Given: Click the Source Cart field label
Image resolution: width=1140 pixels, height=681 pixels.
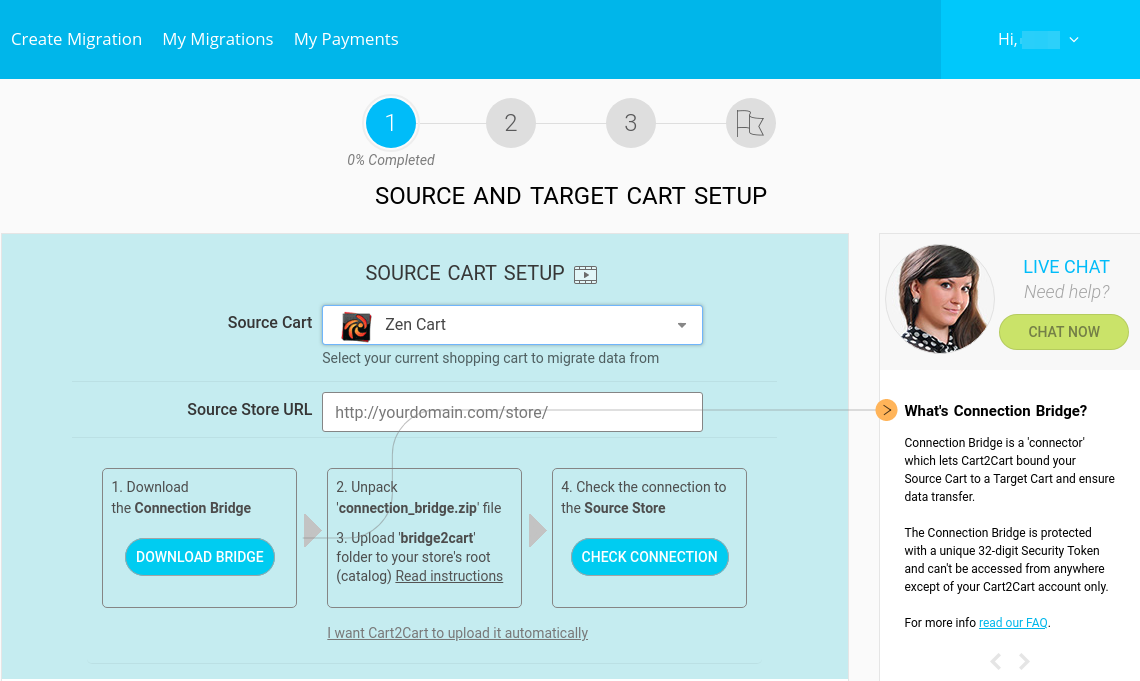Looking at the screenshot, I should pos(270,323).
